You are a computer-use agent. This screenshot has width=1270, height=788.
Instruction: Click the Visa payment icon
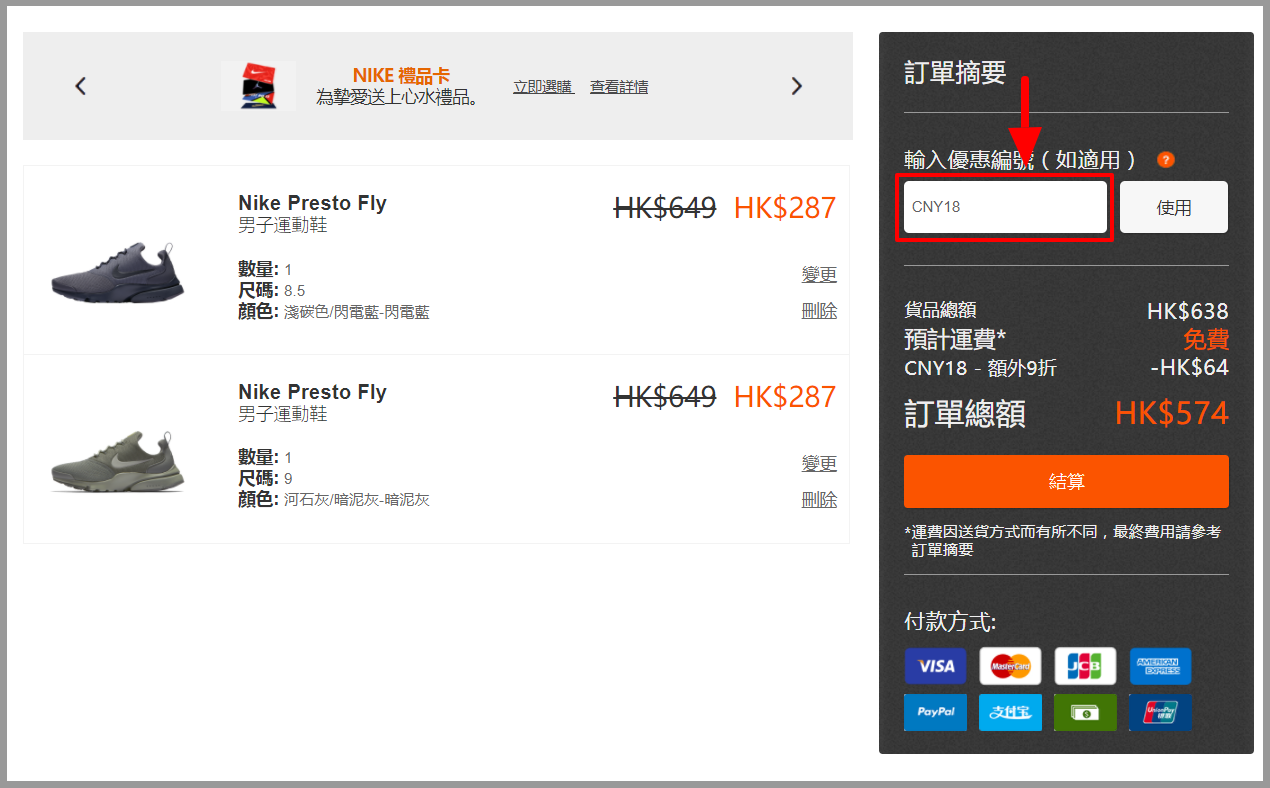[936, 666]
